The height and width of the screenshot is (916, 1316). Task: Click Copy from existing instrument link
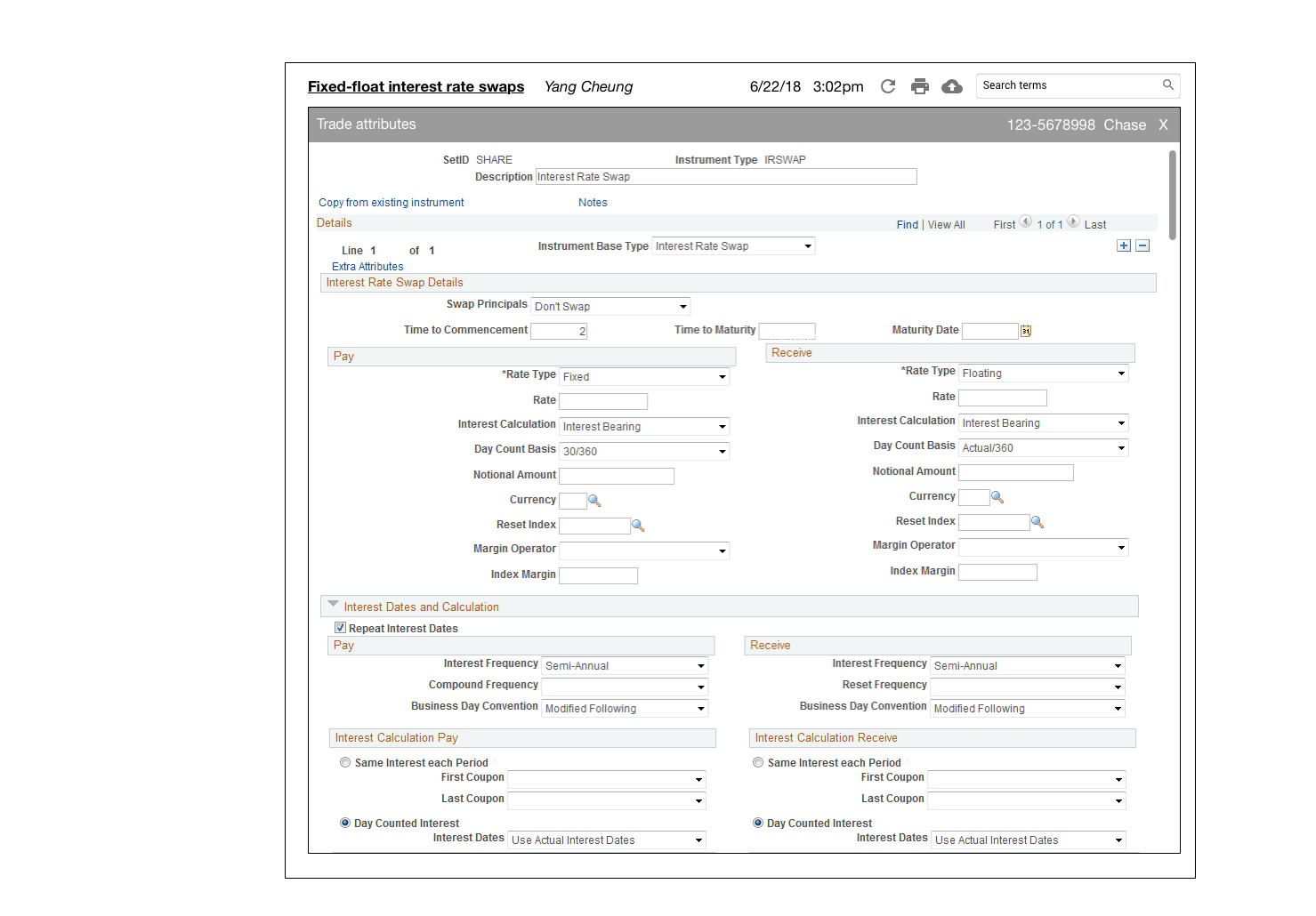[392, 203]
